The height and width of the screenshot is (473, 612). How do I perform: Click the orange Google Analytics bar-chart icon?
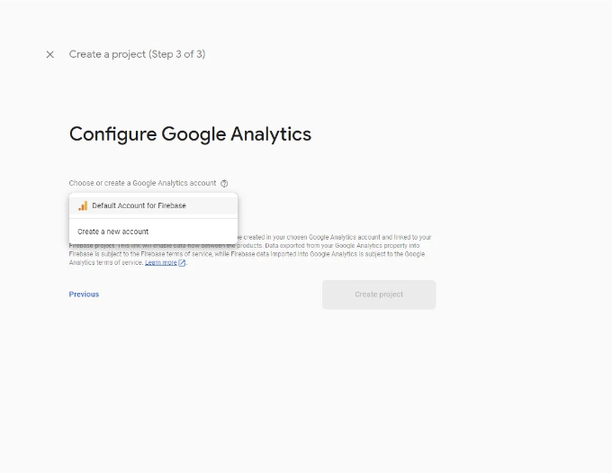[83, 206]
